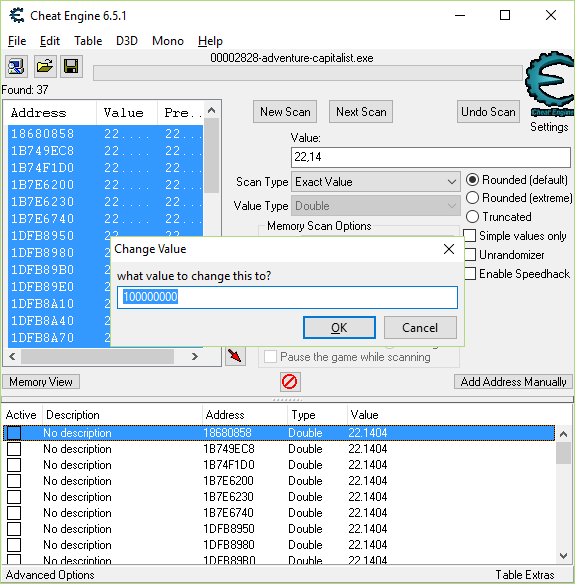The height and width of the screenshot is (584, 575).
Task: Toggle the Simple values only checkbox
Action: [x=470, y=236]
